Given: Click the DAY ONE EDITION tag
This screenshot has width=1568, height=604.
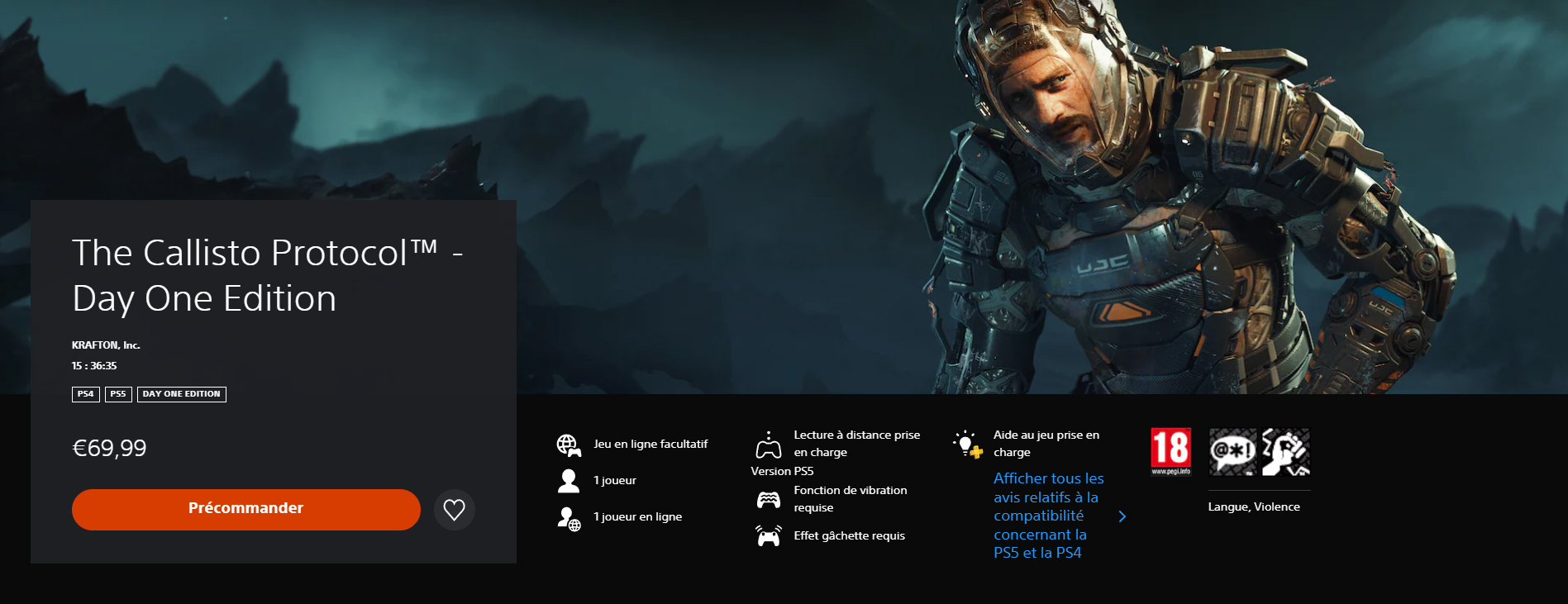Looking at the screenshot, I should click(181, 394).
